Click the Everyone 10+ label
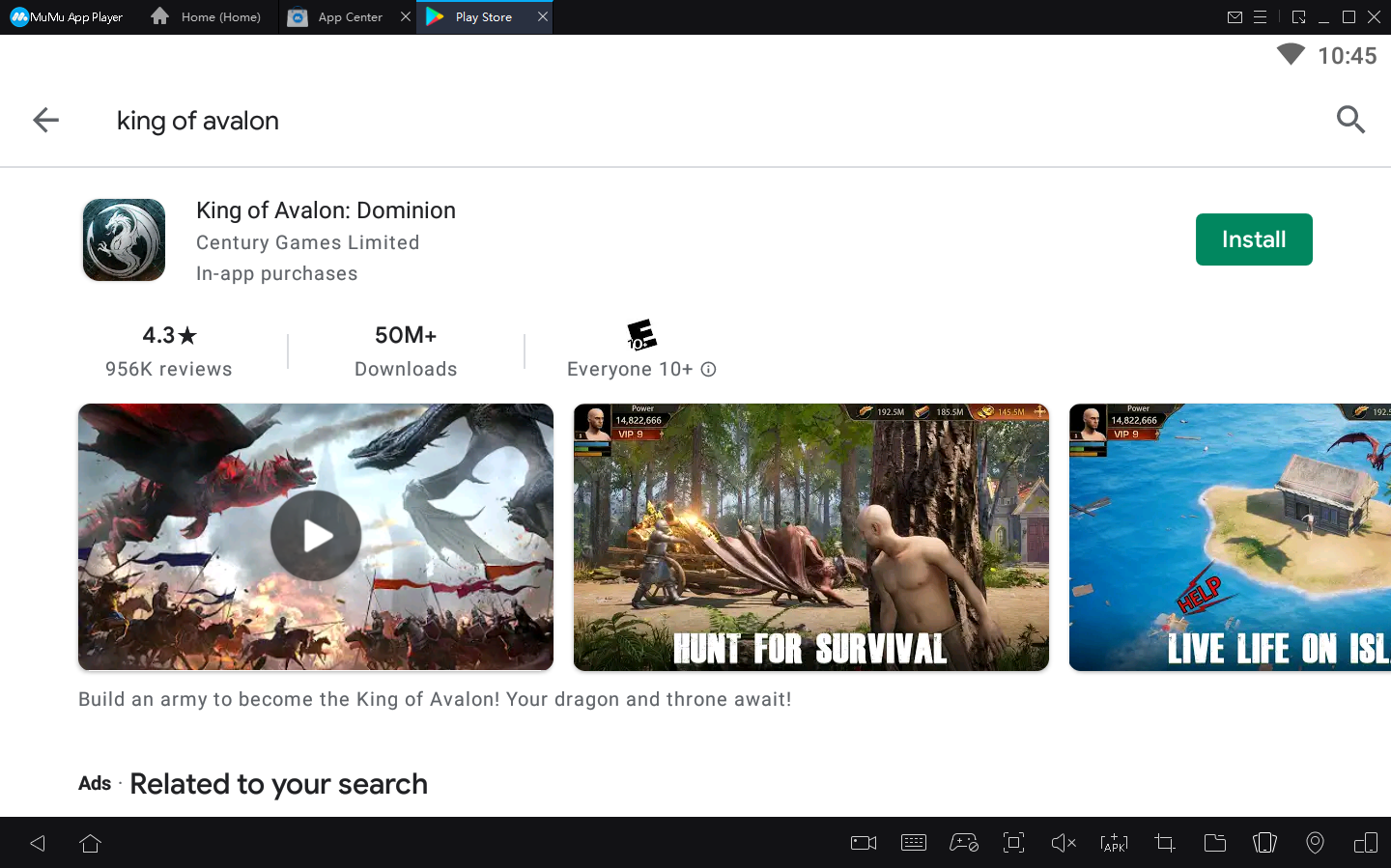The width and height of the screenshot is (1391, 868). 630,369
